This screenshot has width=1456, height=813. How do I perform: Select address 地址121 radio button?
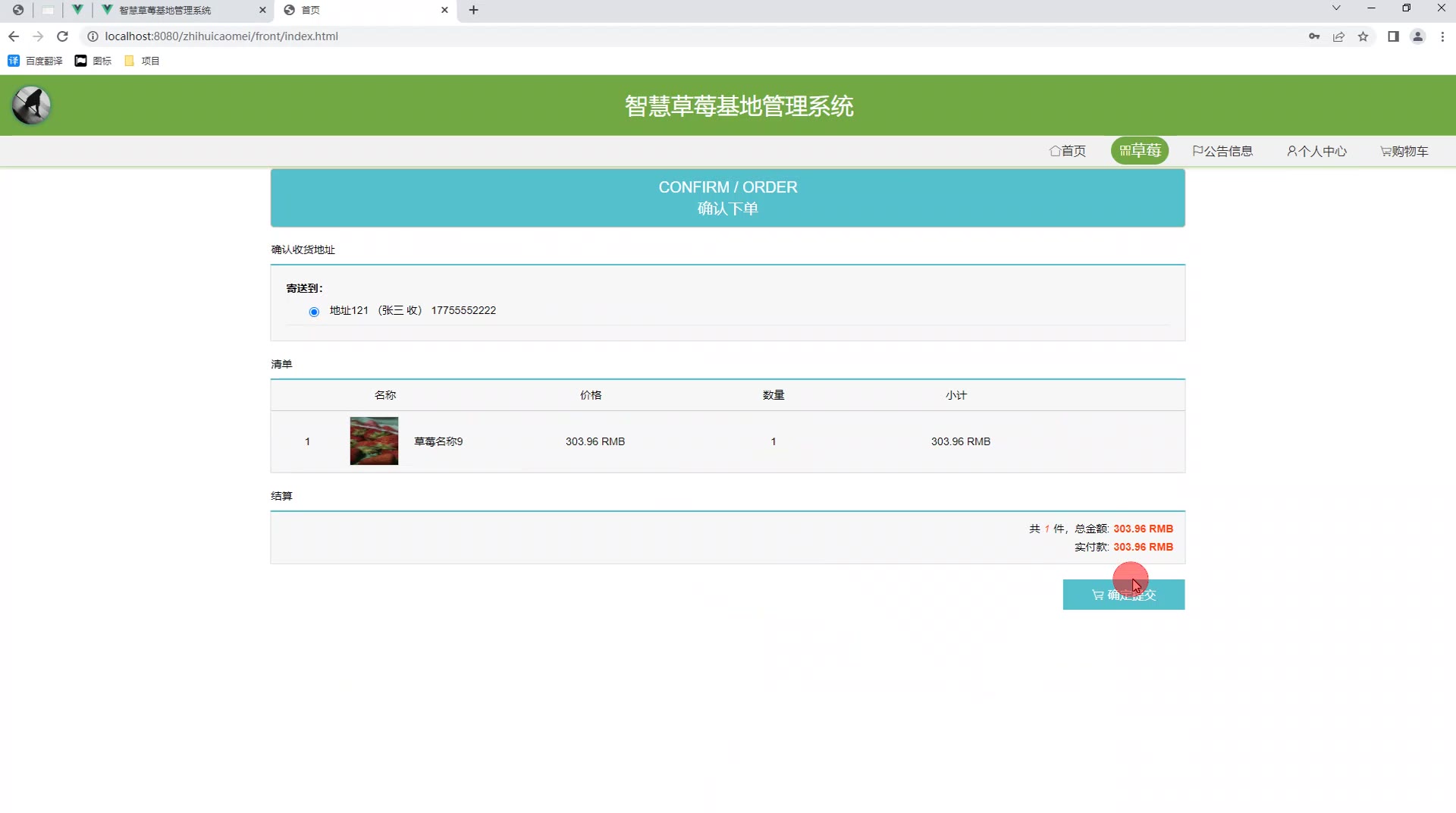314,312
